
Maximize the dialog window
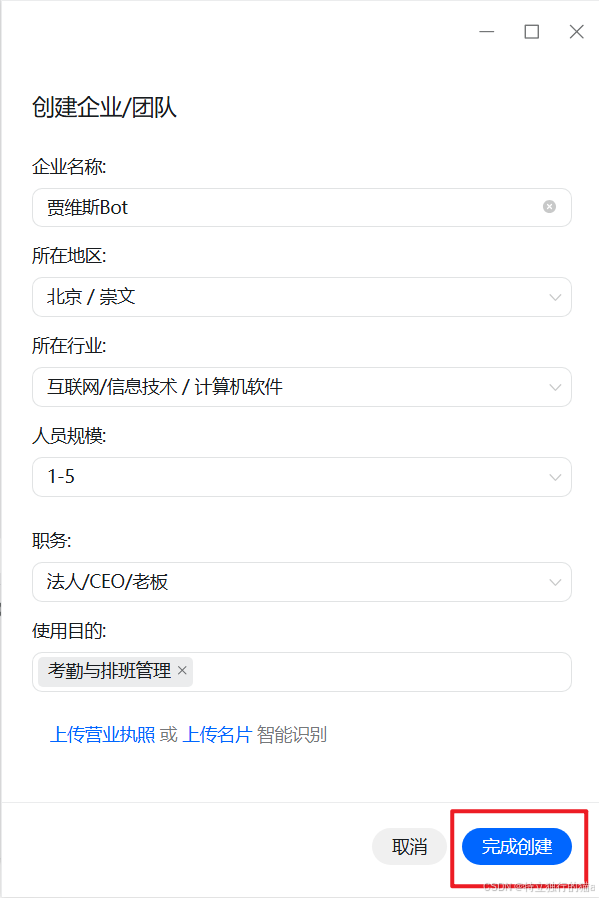(x=531, y=31)
